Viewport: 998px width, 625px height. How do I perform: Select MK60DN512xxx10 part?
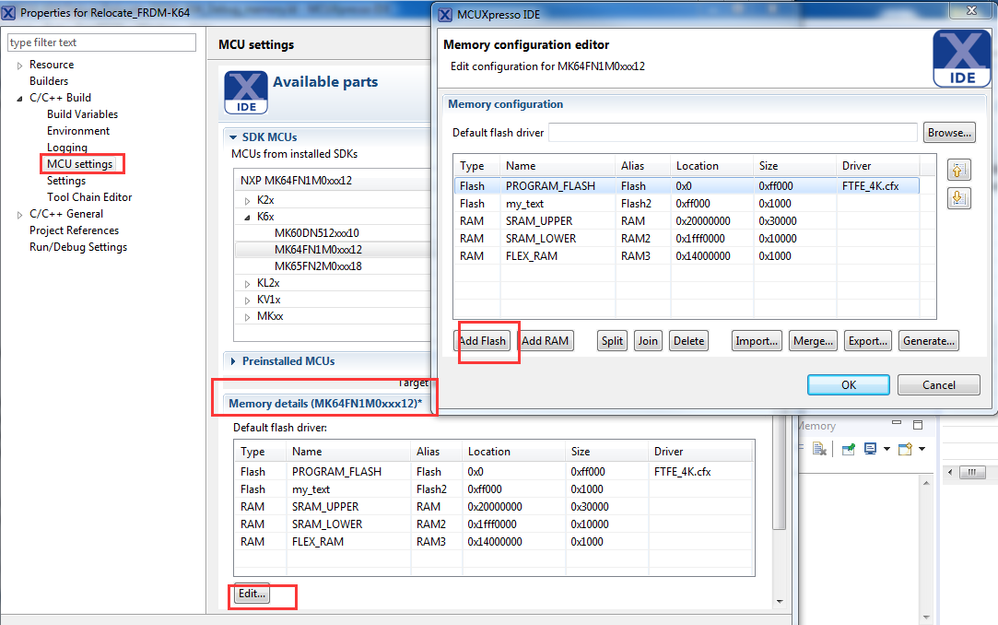(x=317, y=233)
